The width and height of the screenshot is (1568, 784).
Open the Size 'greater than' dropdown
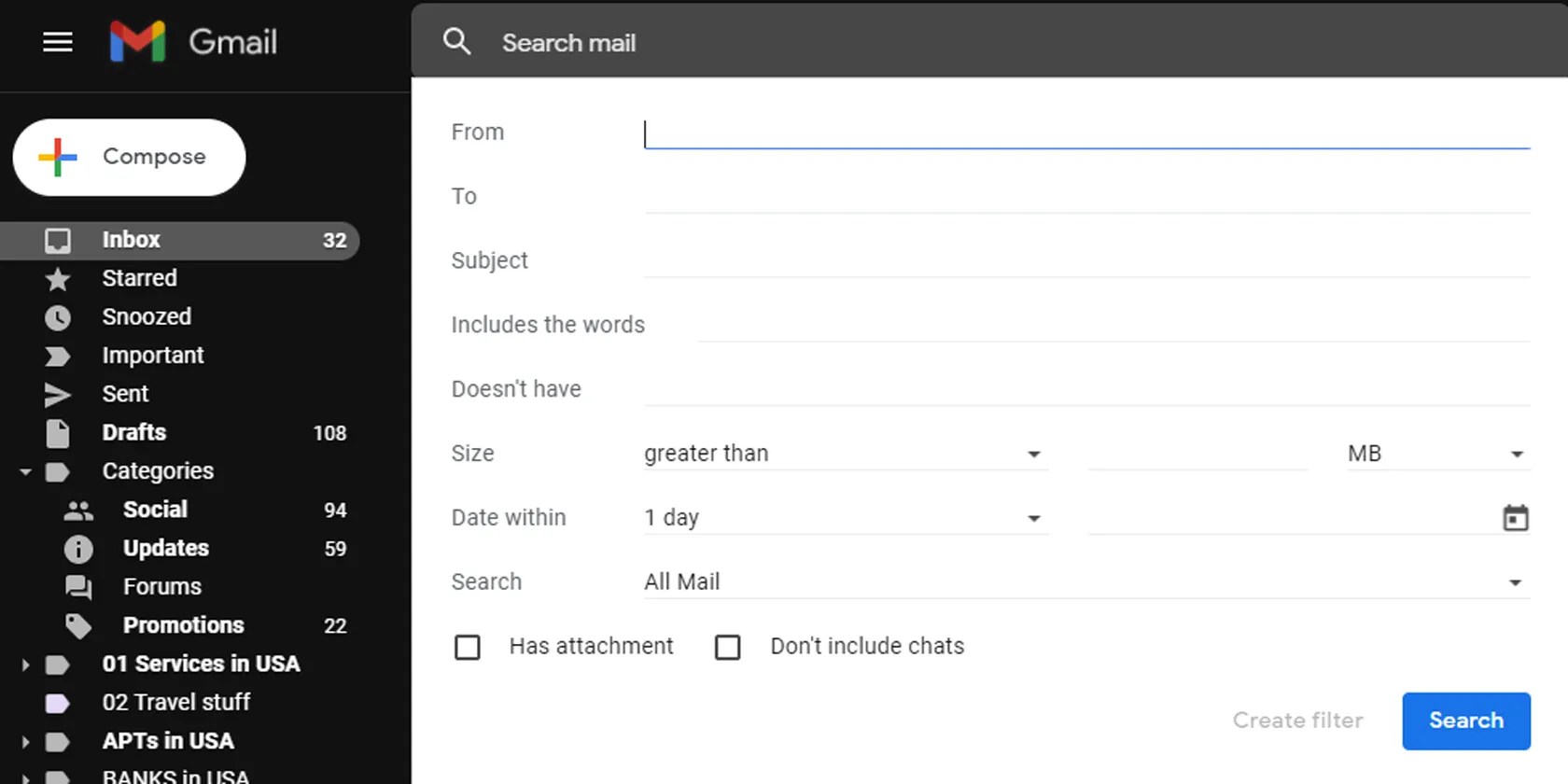pos(845,454)
